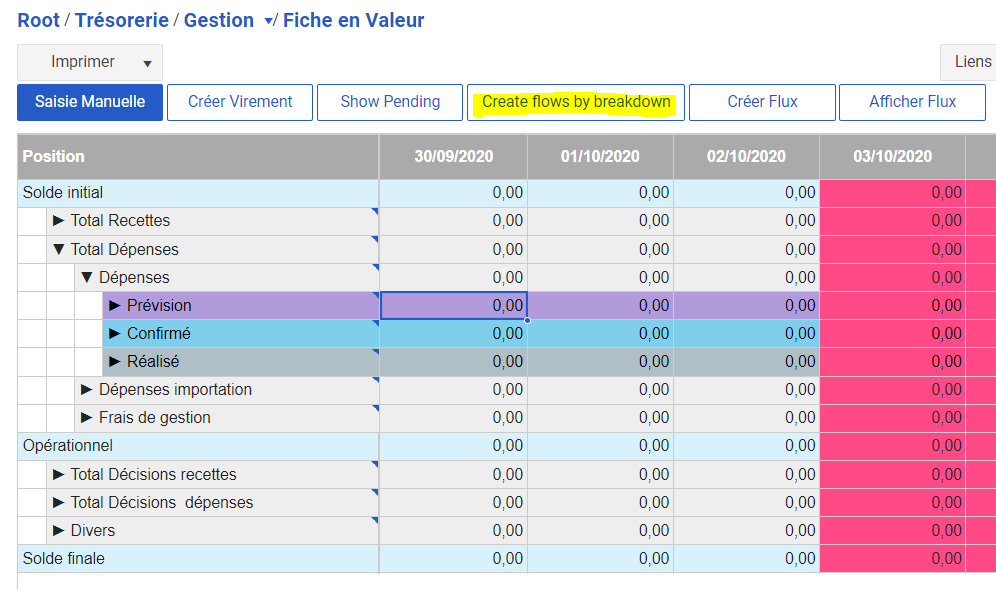
Task: Go to Trésorerie in breadcrumb
Action: (x=122, y=20)
